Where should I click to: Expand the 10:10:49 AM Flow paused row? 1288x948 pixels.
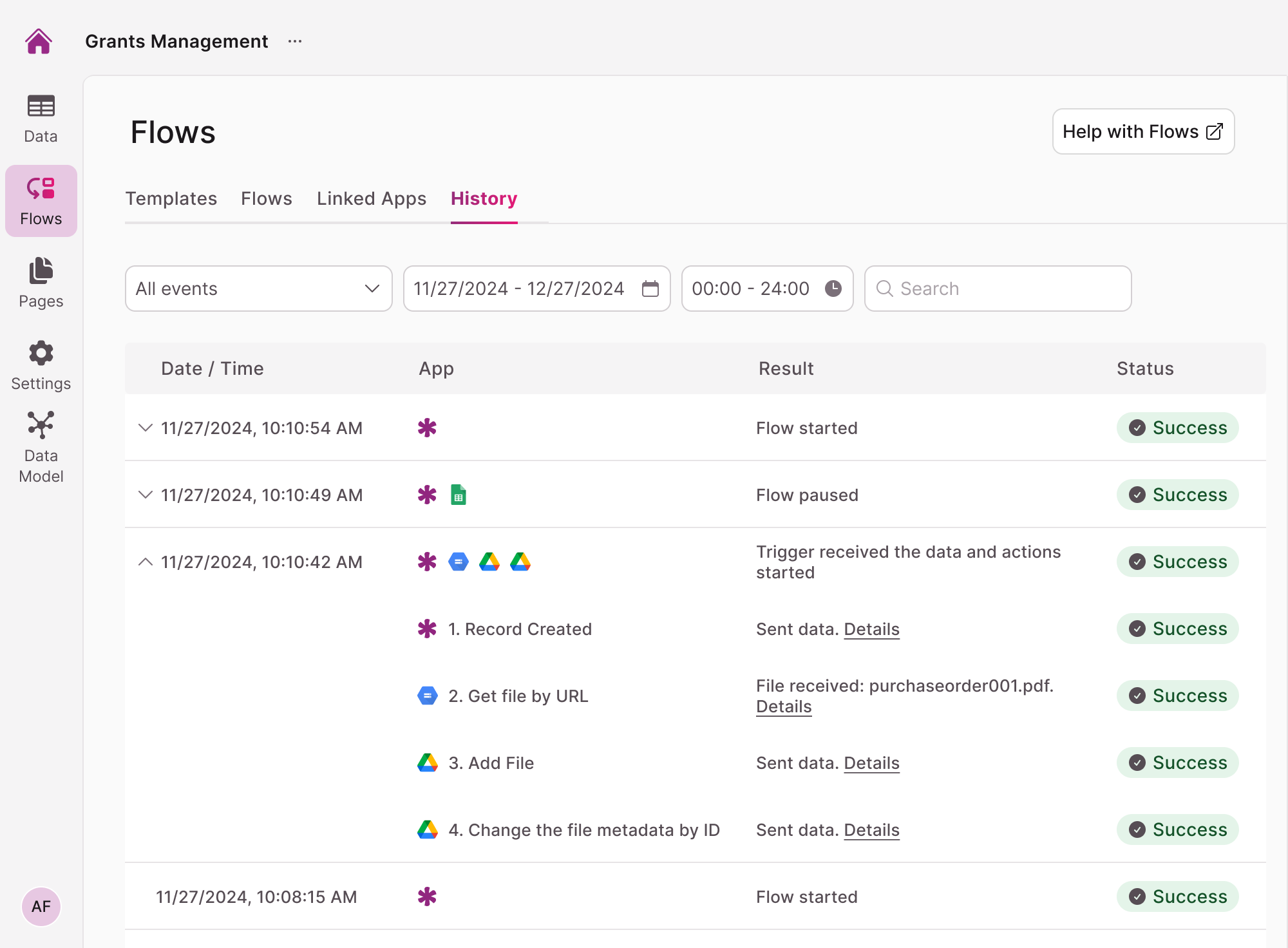pos(146,495)
